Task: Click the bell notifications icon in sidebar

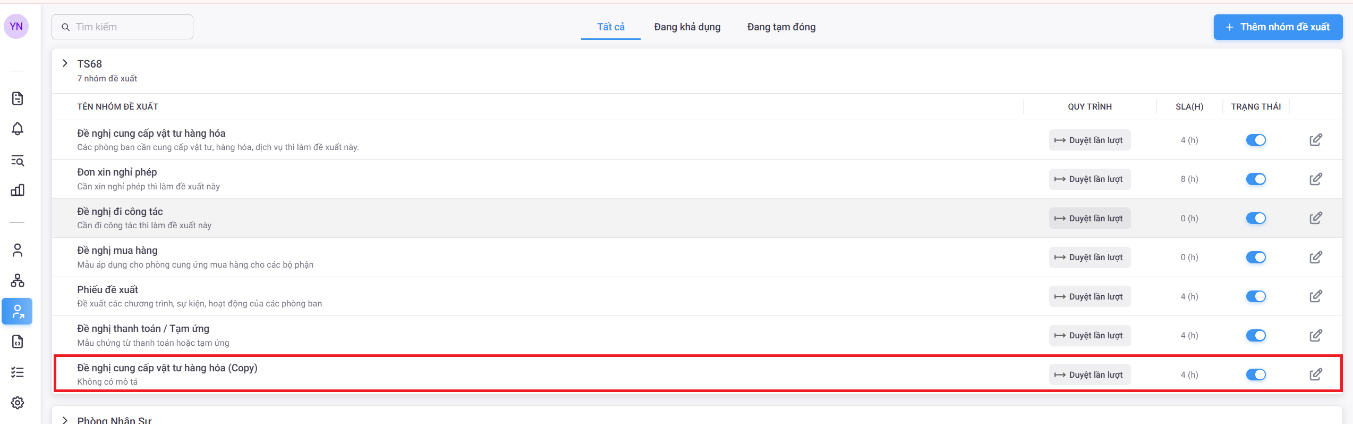Action: [17, 129]
